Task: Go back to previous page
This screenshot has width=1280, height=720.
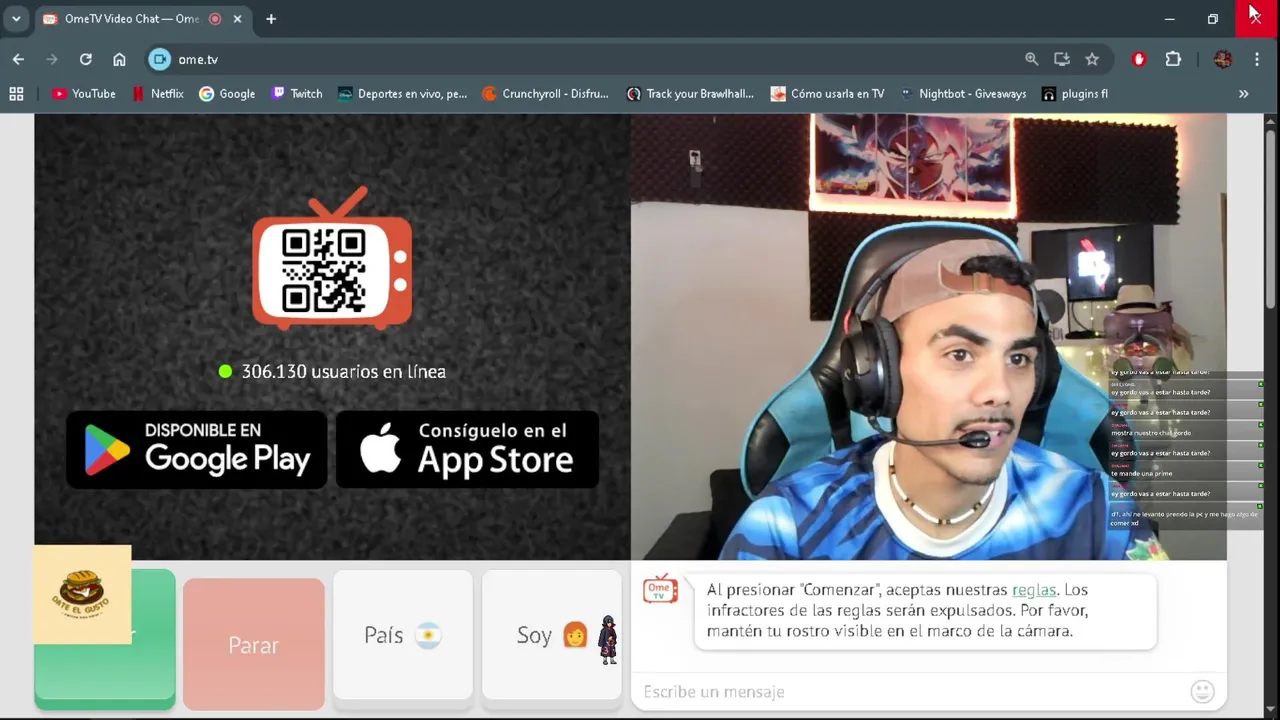Action: (x=18, y=59)
